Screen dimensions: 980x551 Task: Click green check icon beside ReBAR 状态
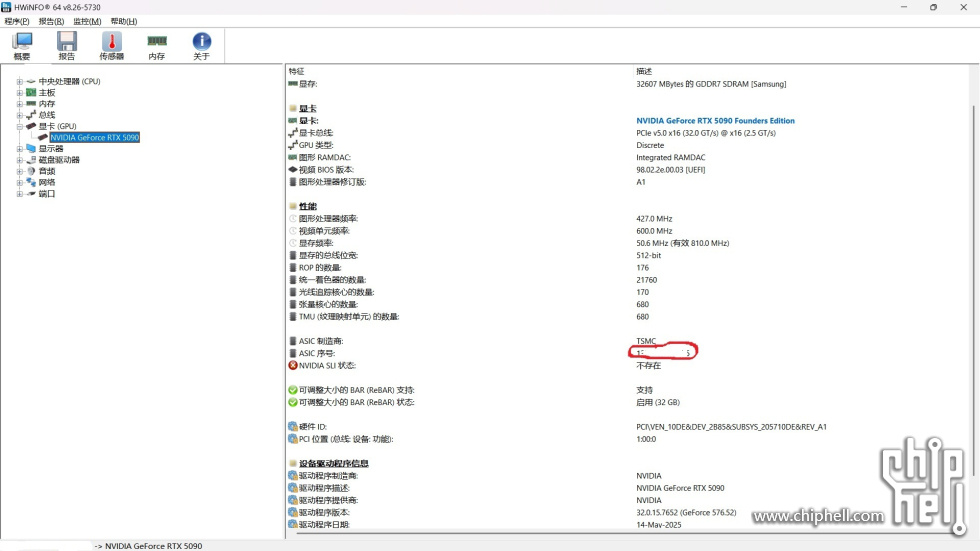[292, 402]
